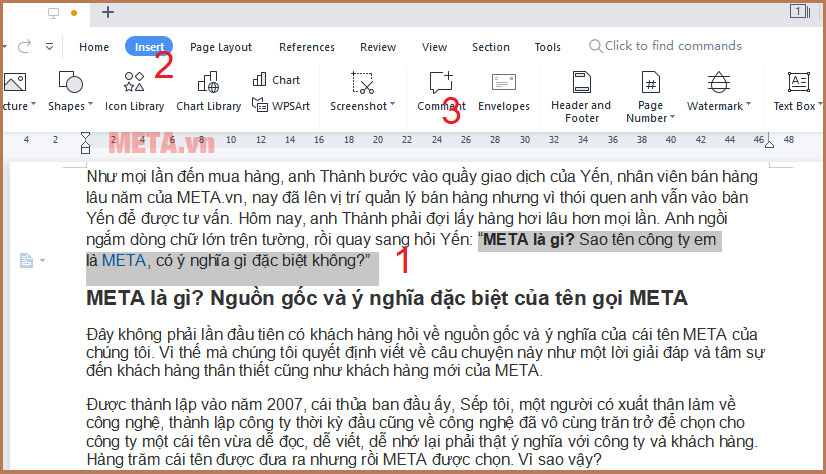The width and height of the screenshot is (826, 474).
Task: Click paragraph starting 'Được thành lập vào năm 2007'
Action: (x=421, y=432)
